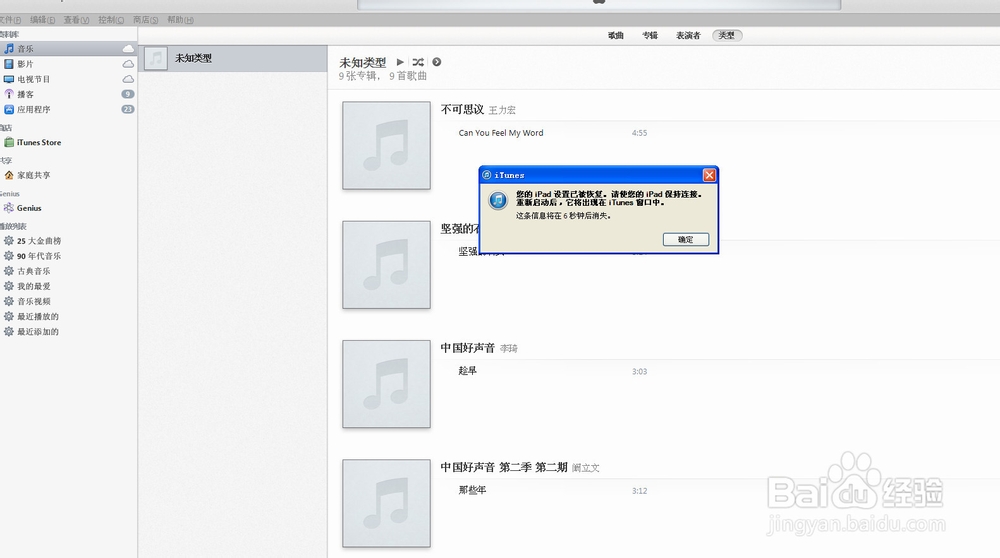
Task: Click the 4:55 duration value
Action: (639, 133)
